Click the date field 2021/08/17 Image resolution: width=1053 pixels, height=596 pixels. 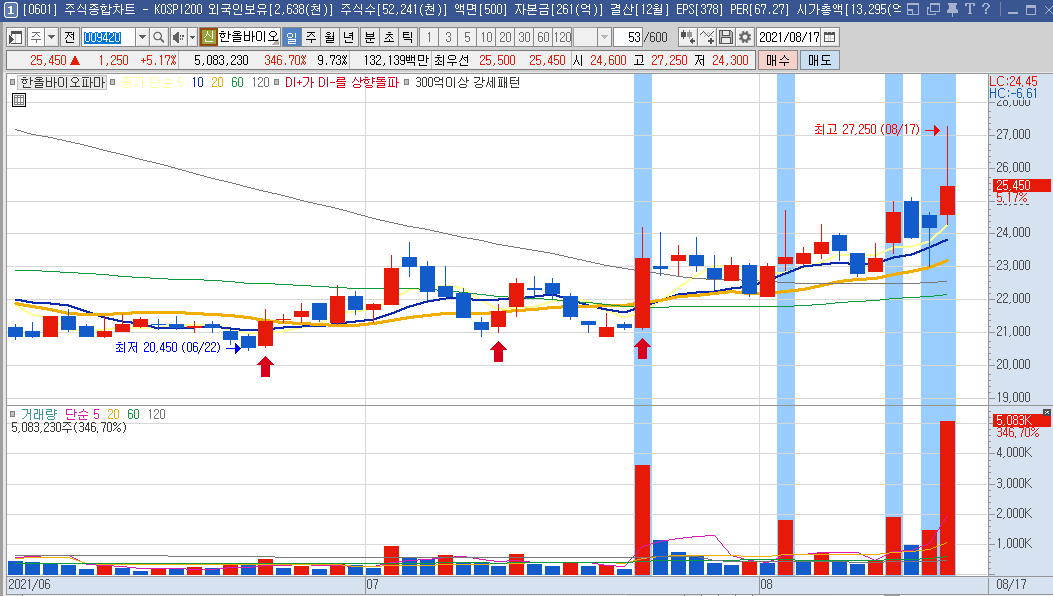click(x=789, y=37)
